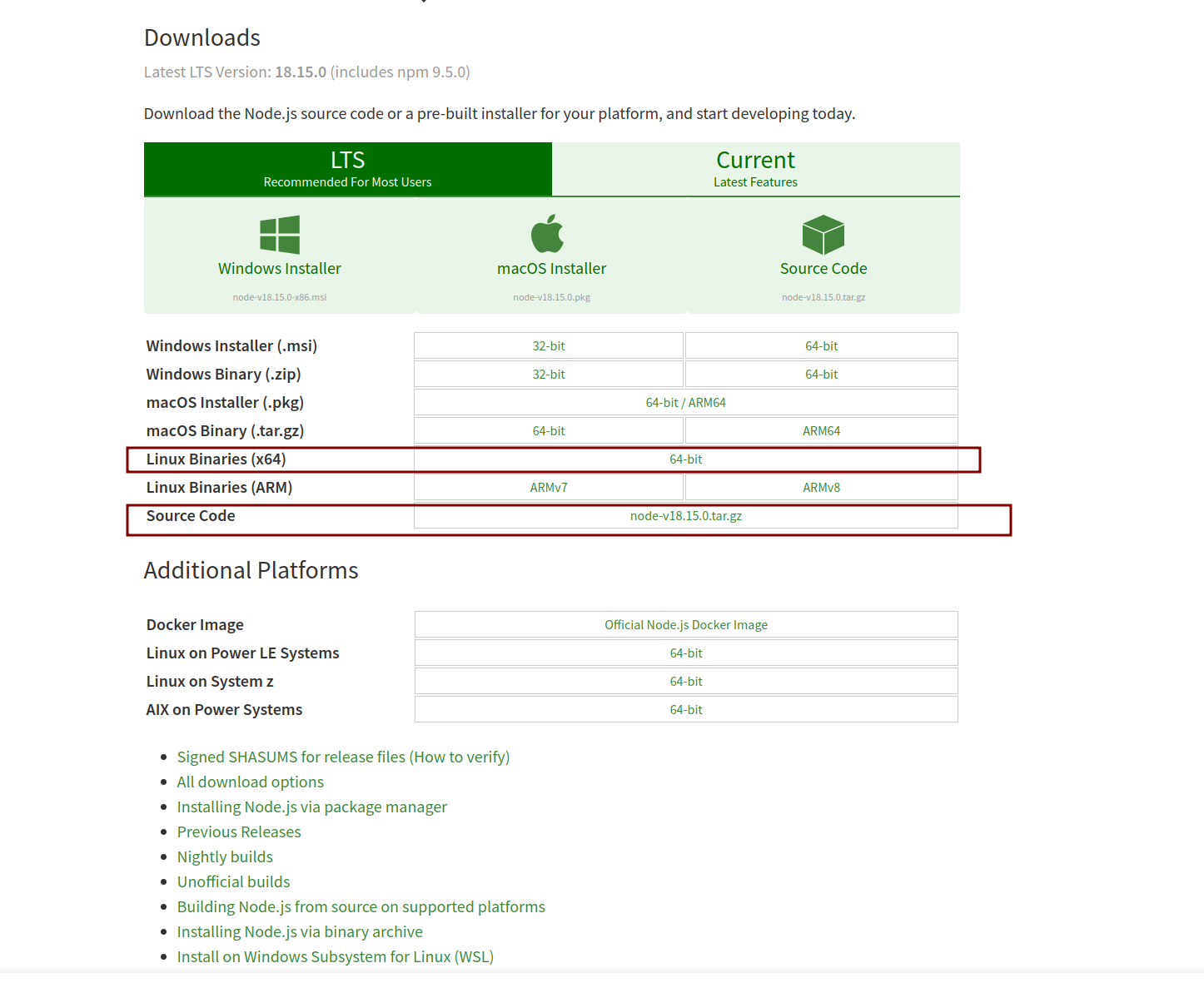Click the node-v18.15.0.pkg filename text
The width and height of the screenshot is (1204, 983).
point(552,297)
